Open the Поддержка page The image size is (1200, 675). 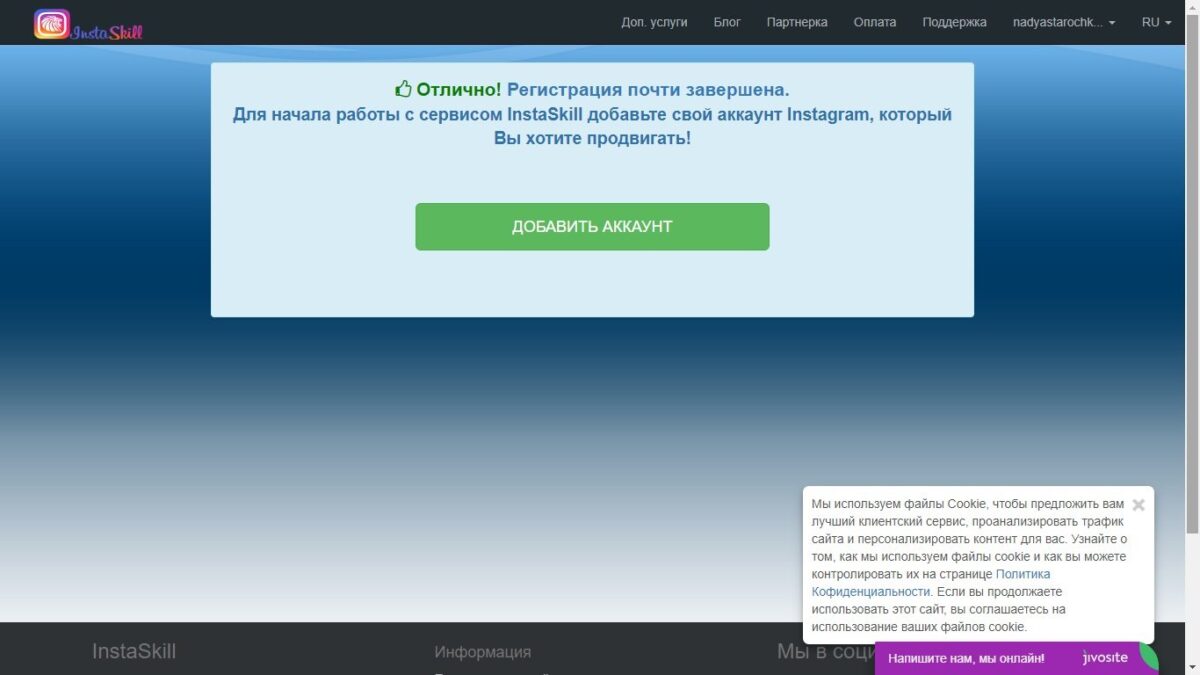(x=954, y=22)
